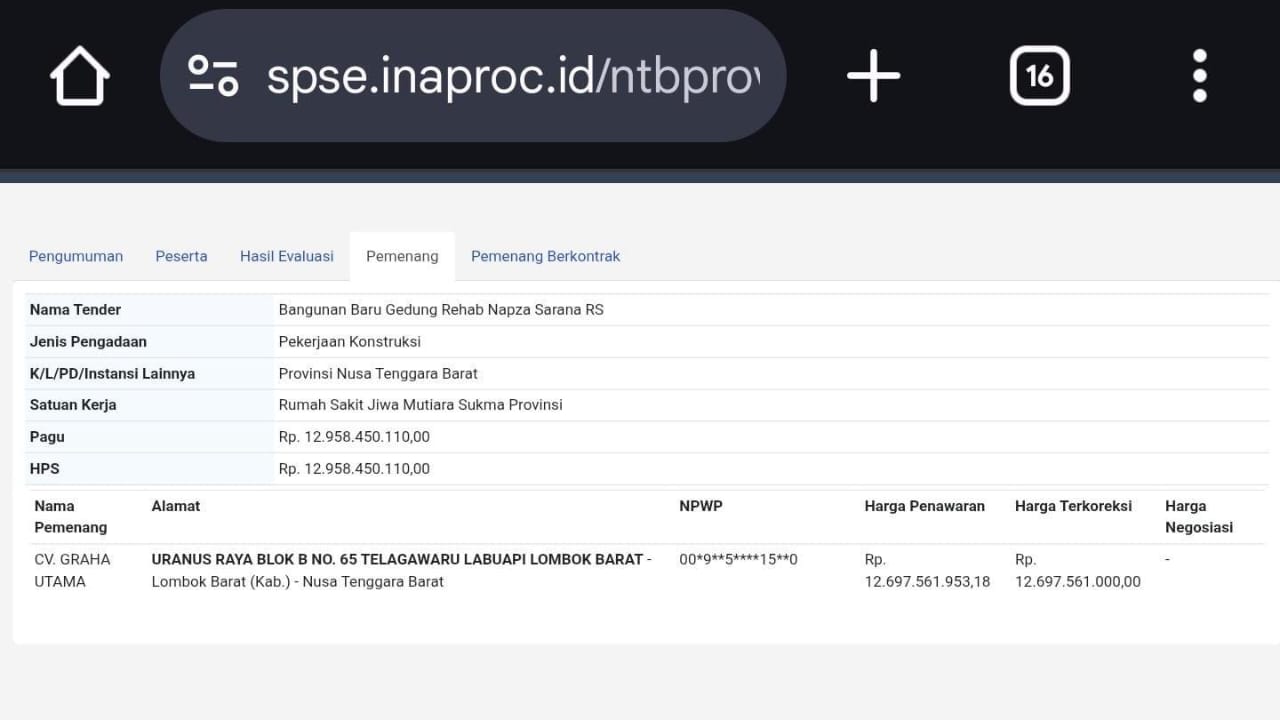This screenshot has width=1280, height=720.
Task: Click Rumah Sakit Jiwa Mutiara Sukma text
Action: click(420, 405)
